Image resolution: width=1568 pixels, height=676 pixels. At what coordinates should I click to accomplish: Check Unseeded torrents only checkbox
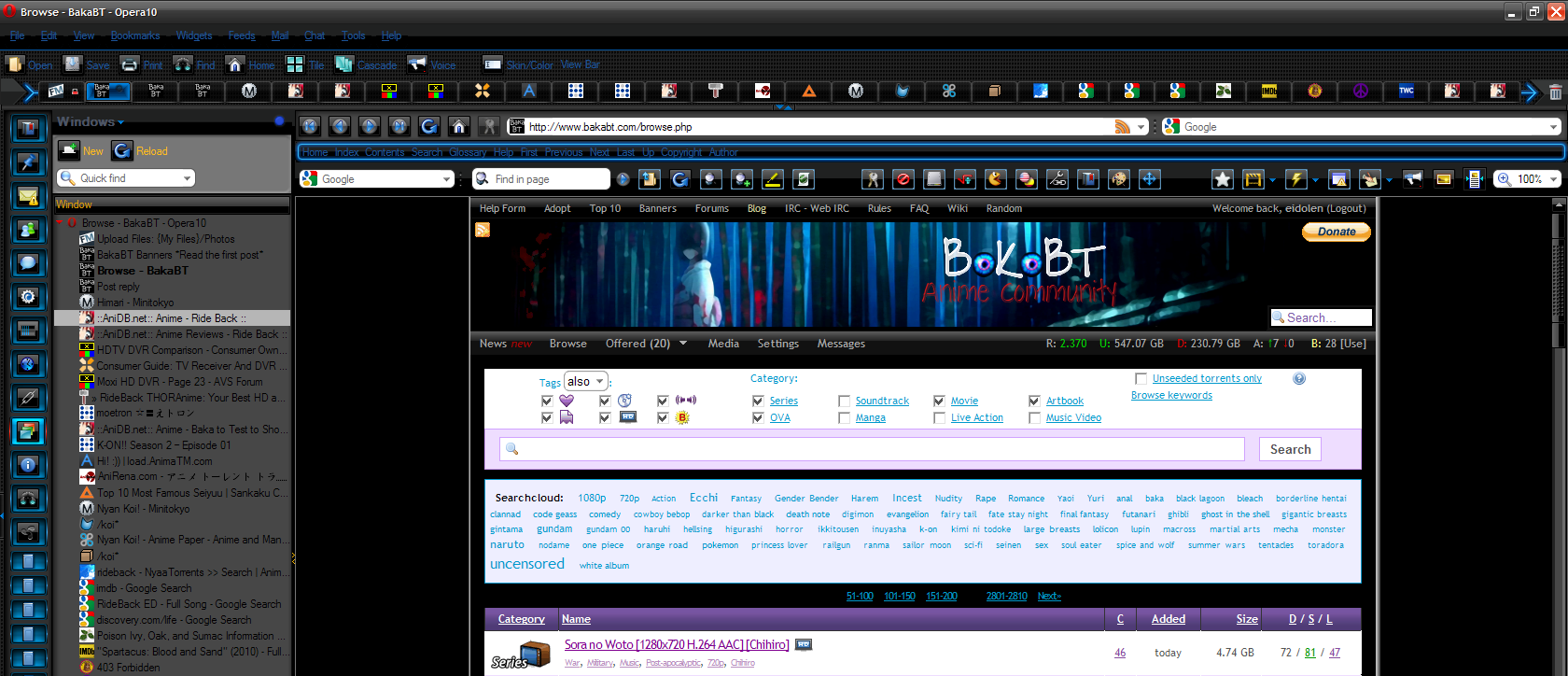click(1141, 378)
